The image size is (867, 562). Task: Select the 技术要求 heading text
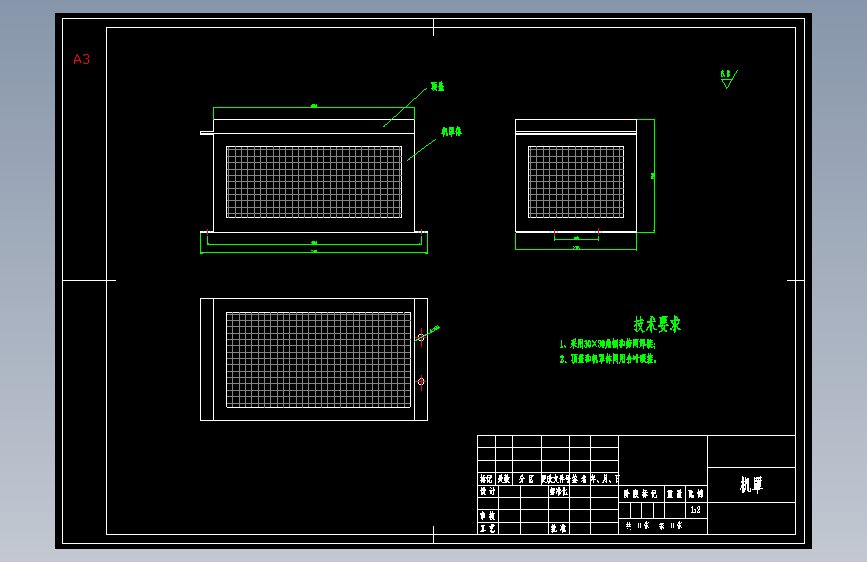(657, 324)
